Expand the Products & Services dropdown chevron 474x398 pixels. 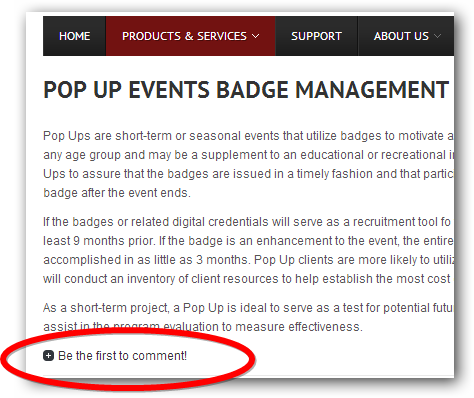(256, 36)
